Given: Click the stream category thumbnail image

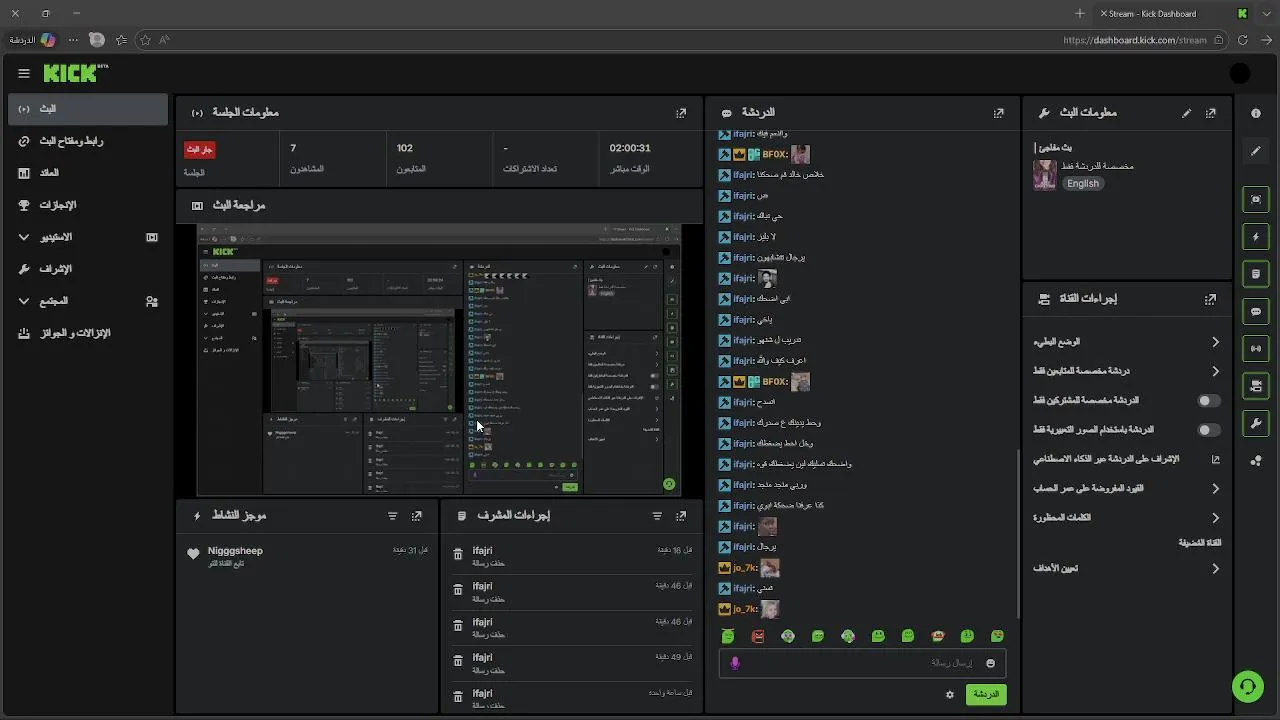Looking at the screenshot, I should pos(1045,175).
